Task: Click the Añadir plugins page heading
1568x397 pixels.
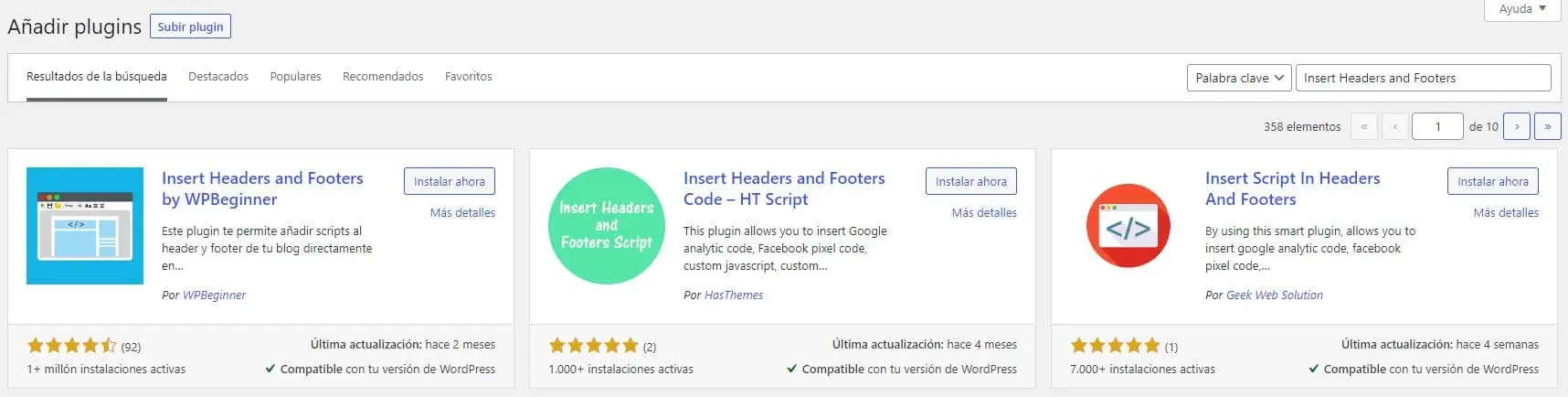Action: (75, 27)
